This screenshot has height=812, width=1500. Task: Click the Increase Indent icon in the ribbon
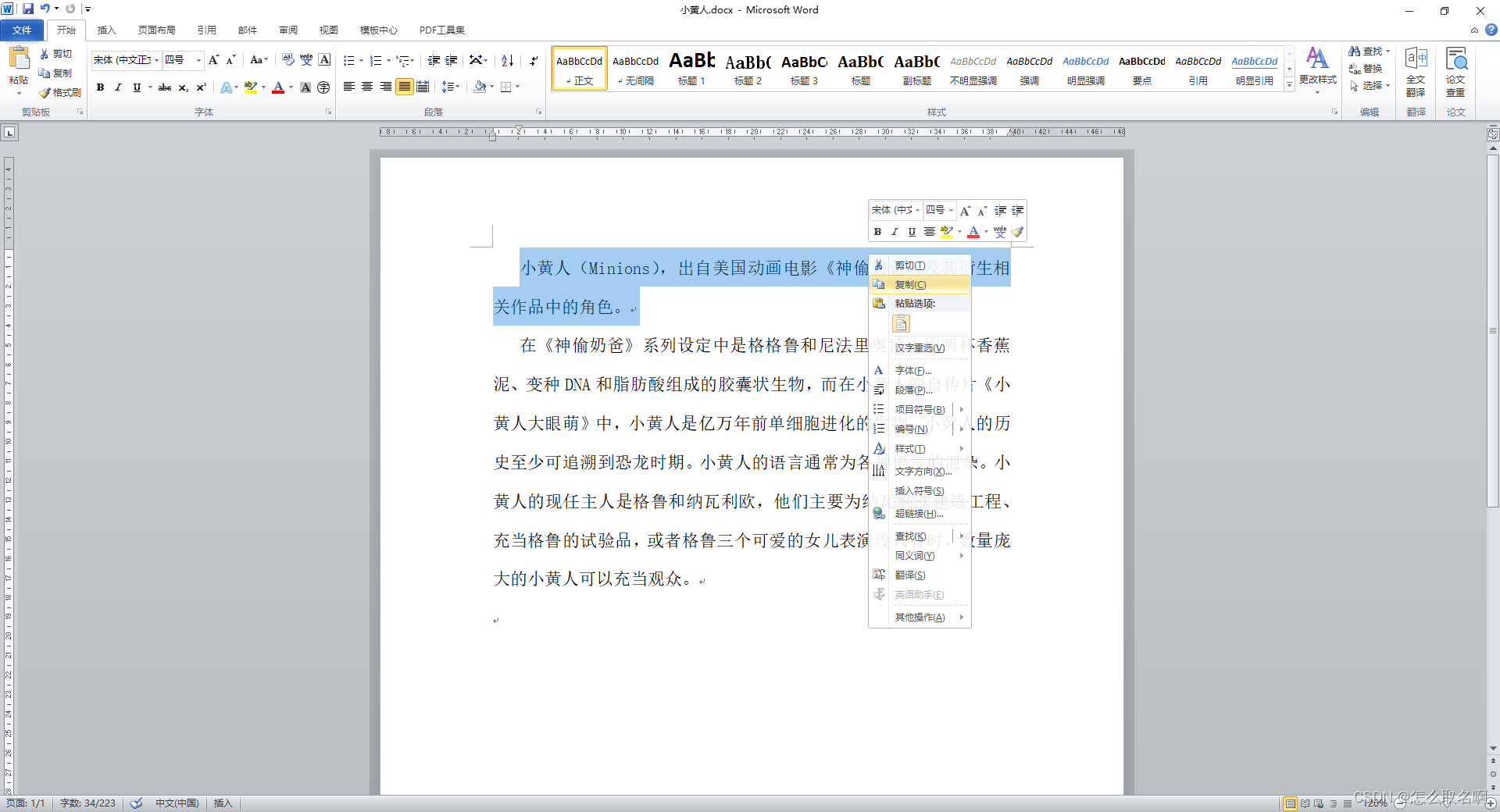[x=452, y=60]
